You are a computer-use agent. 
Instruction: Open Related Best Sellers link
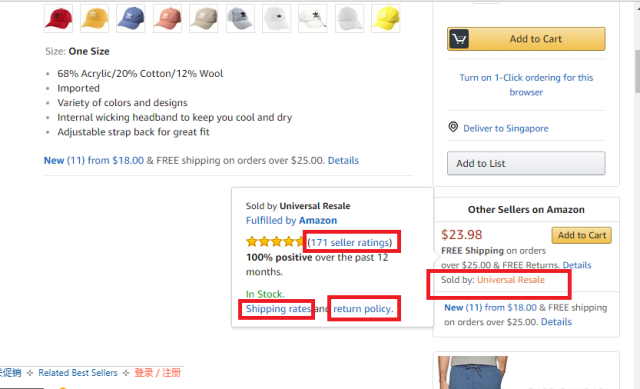(78, 373)
